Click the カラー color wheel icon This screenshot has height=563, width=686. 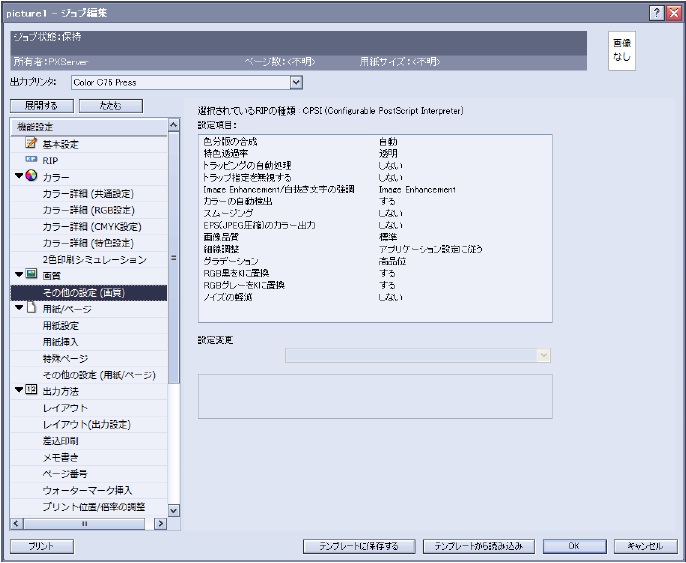pos(31,177)
